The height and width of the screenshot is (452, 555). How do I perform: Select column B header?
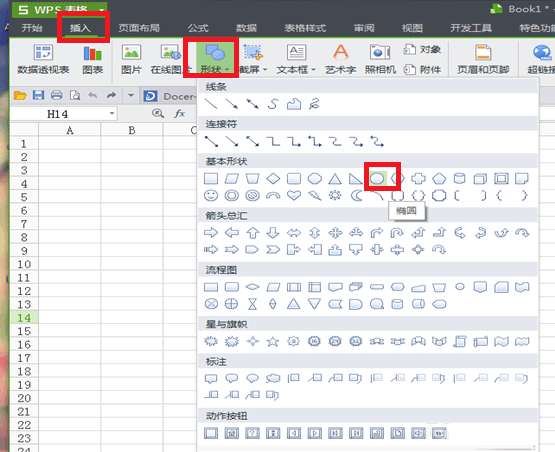(132, 130)
